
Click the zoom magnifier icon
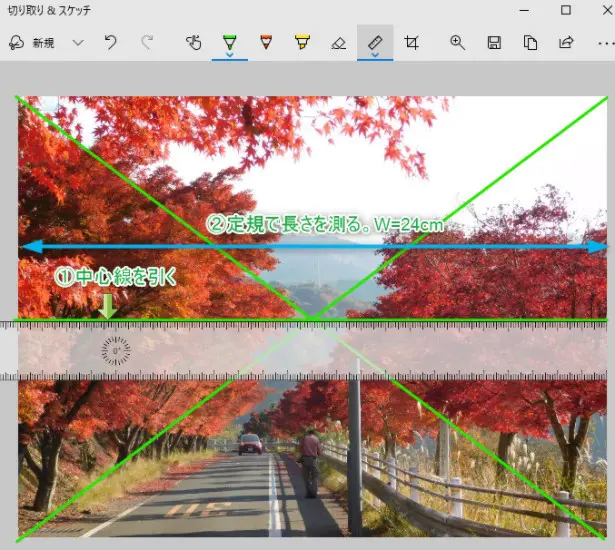[457, 42]
